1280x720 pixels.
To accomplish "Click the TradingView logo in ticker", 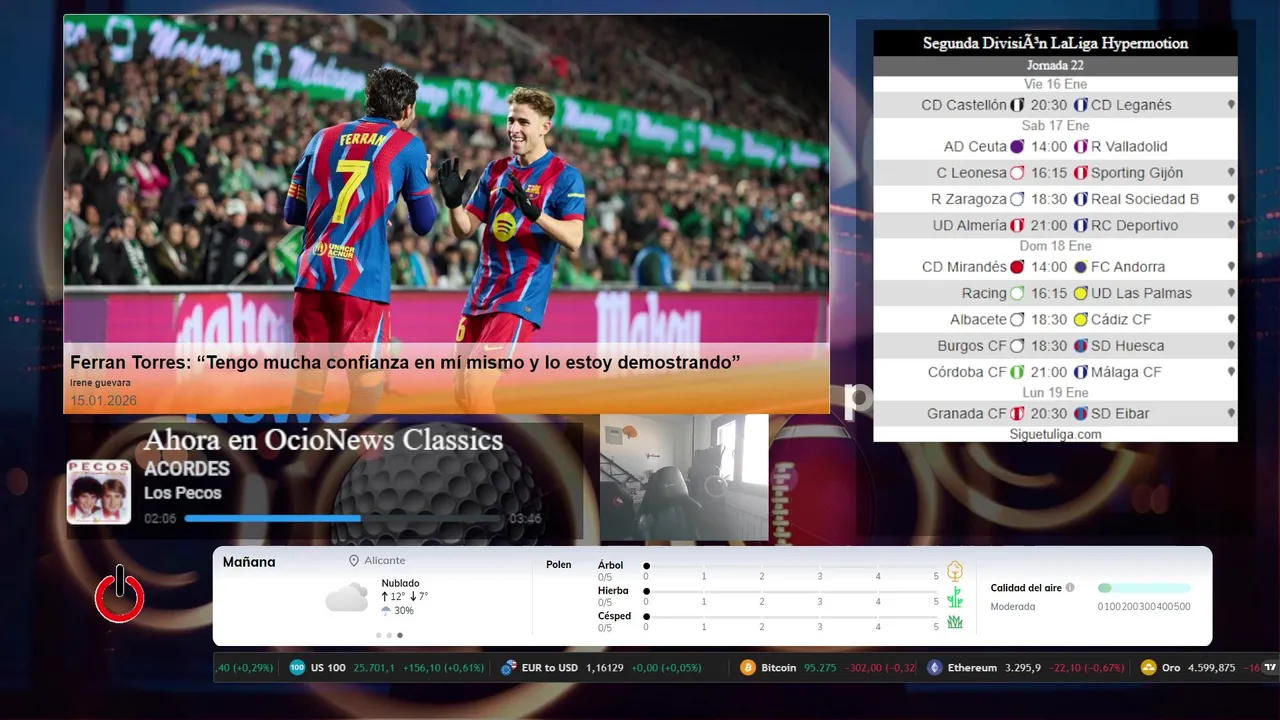I will pyautogui.click(x=1271, y=667).
